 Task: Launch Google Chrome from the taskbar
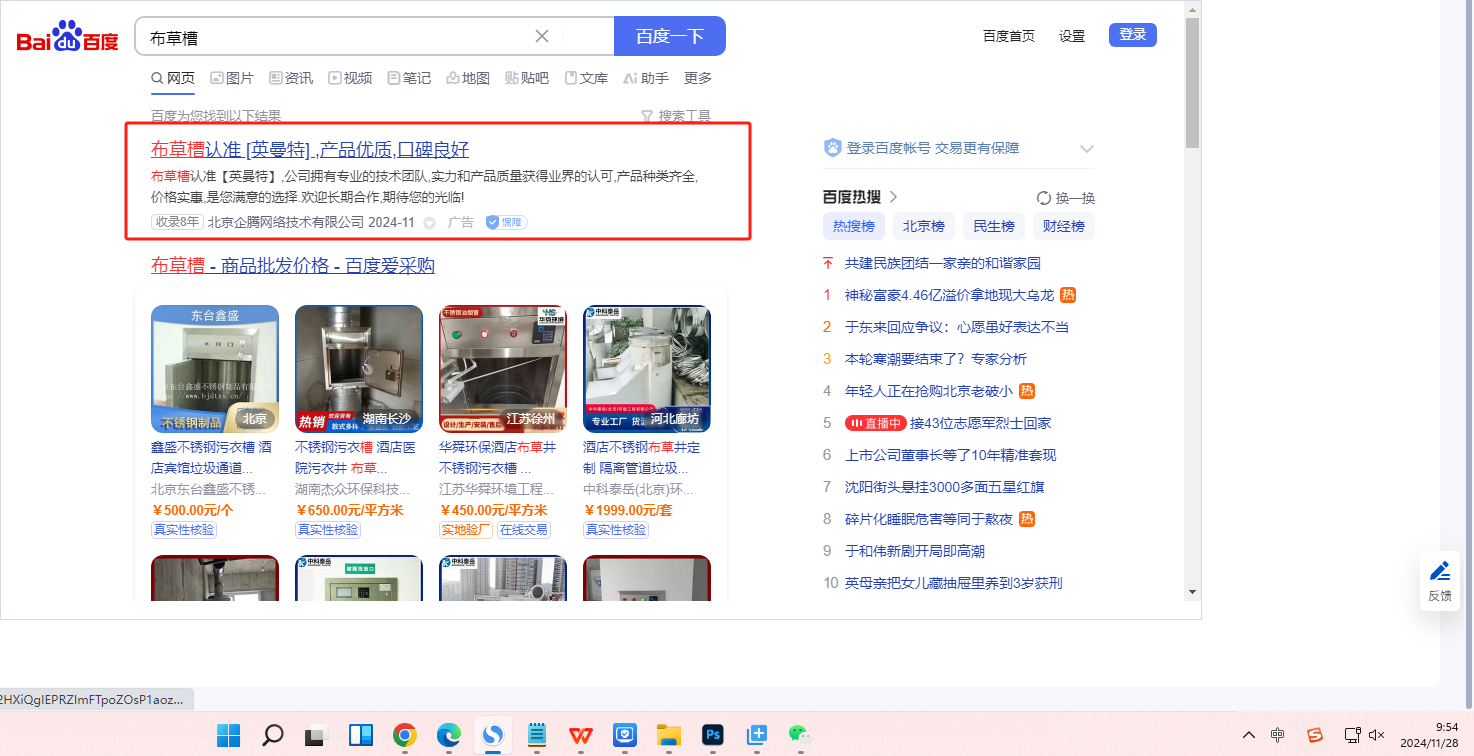[x=404, y=735]
